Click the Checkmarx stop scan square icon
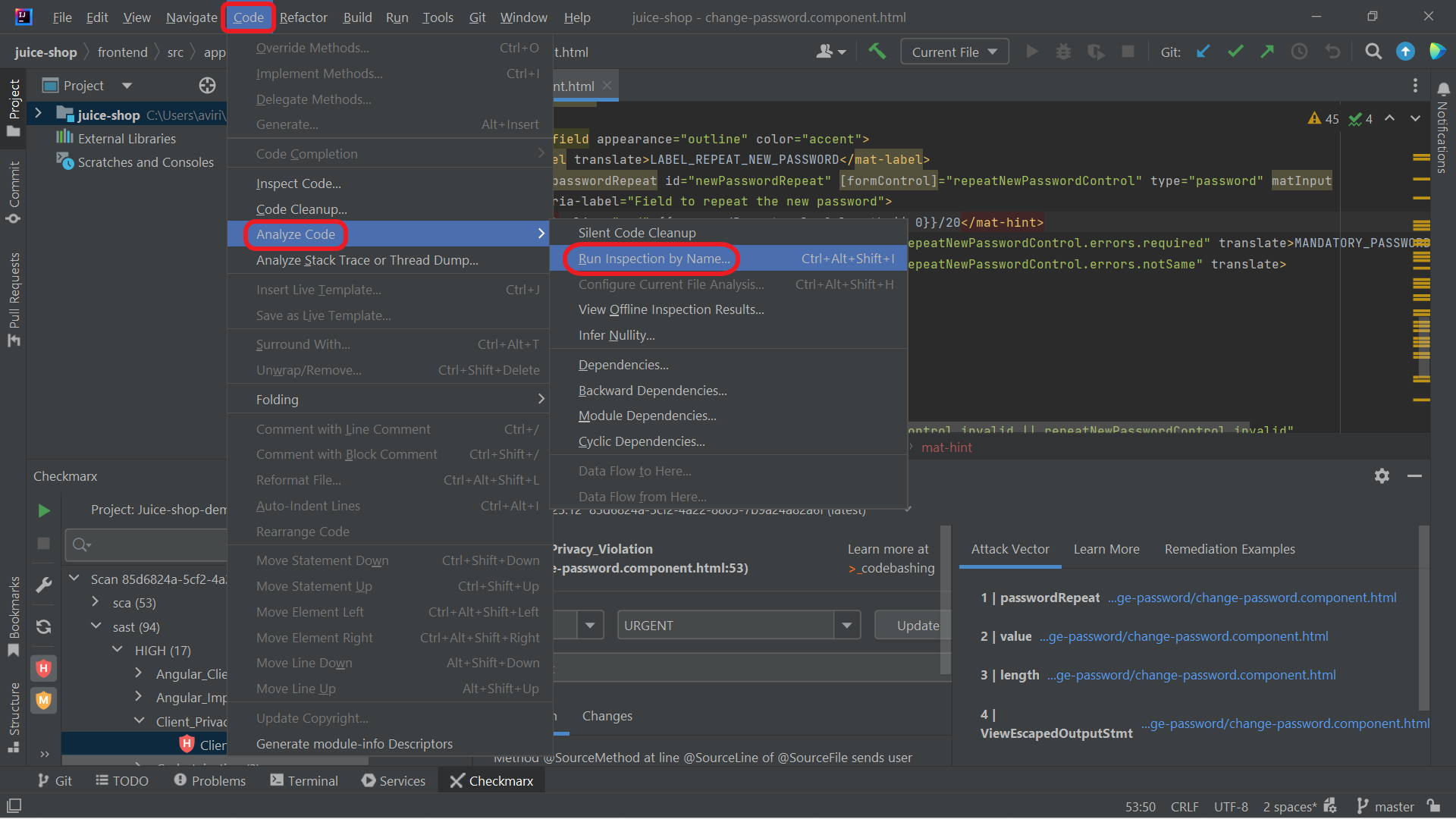This screenshot has width=1456, height=819. pyautogui.click(x=43, y=544)
